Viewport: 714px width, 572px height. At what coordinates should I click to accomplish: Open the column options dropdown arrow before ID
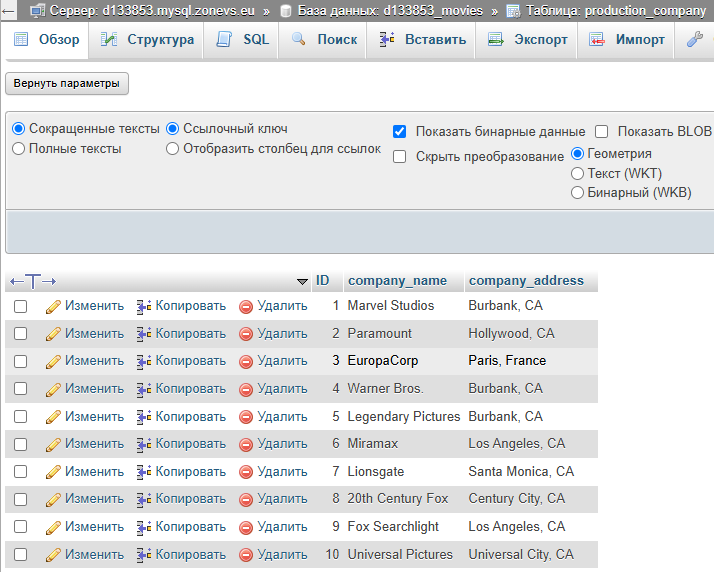coord(302,282)
